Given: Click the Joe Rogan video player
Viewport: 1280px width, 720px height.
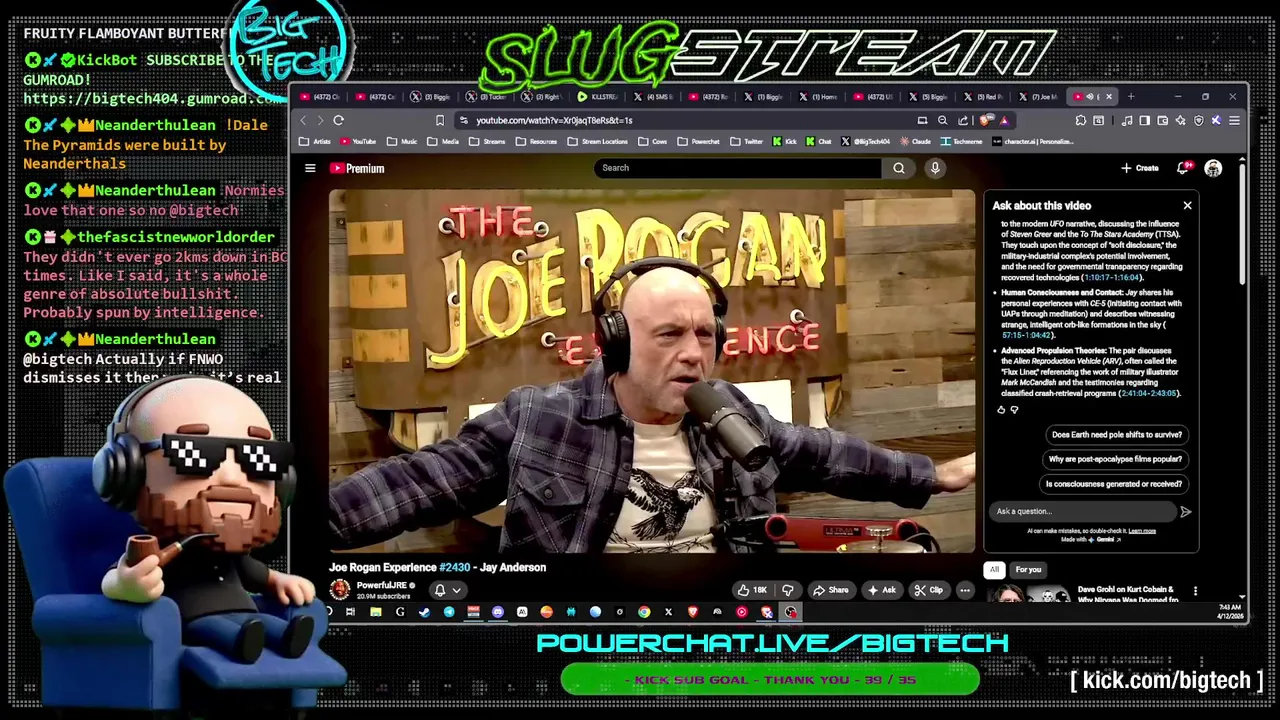Looking at the screenshot, I should (652, 371).
